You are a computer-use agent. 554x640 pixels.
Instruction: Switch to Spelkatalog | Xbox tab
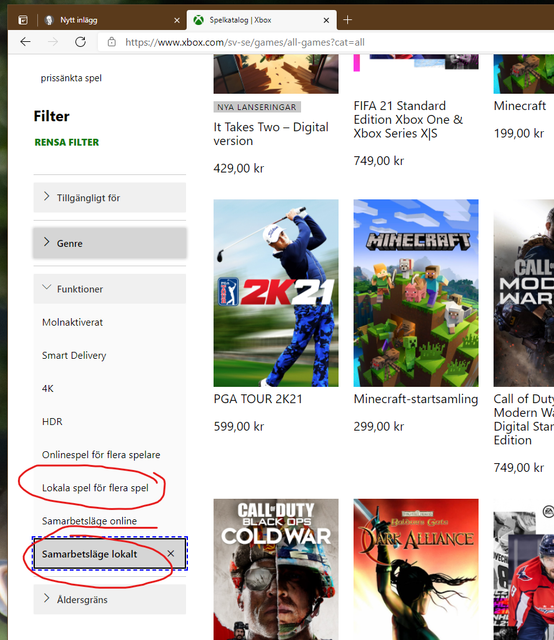coord(261,20)
